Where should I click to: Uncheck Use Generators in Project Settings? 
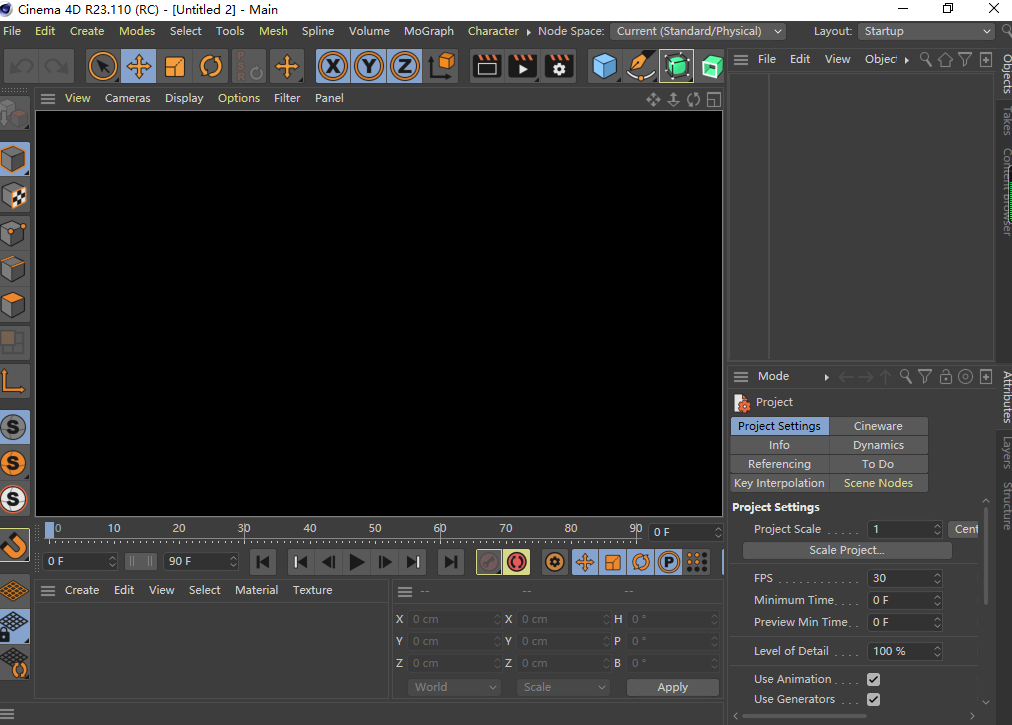[x=873, y=699]
